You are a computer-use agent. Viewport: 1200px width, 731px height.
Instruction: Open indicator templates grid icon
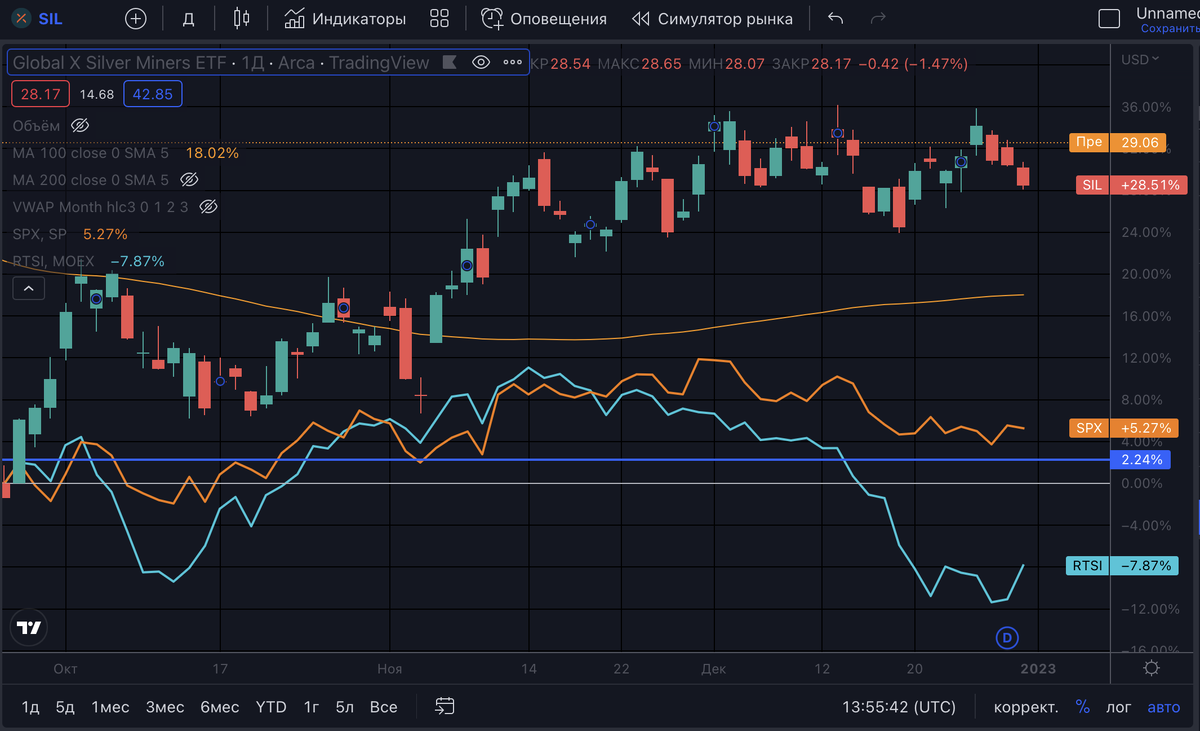point(439,18)
